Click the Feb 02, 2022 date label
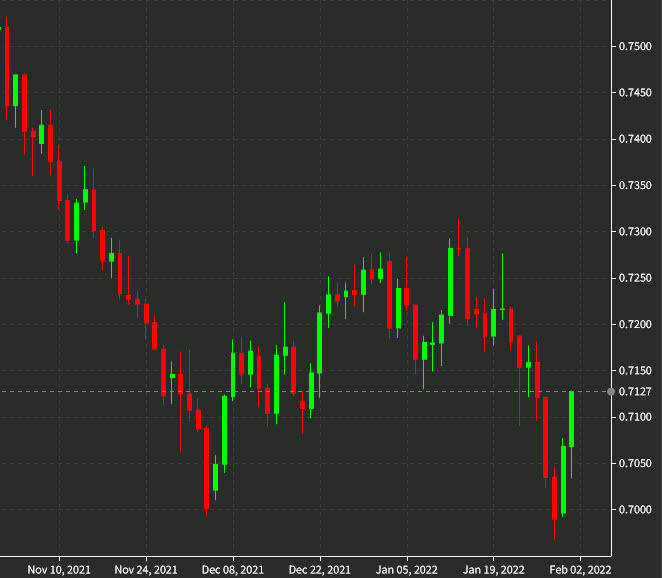 click(579, 569)
